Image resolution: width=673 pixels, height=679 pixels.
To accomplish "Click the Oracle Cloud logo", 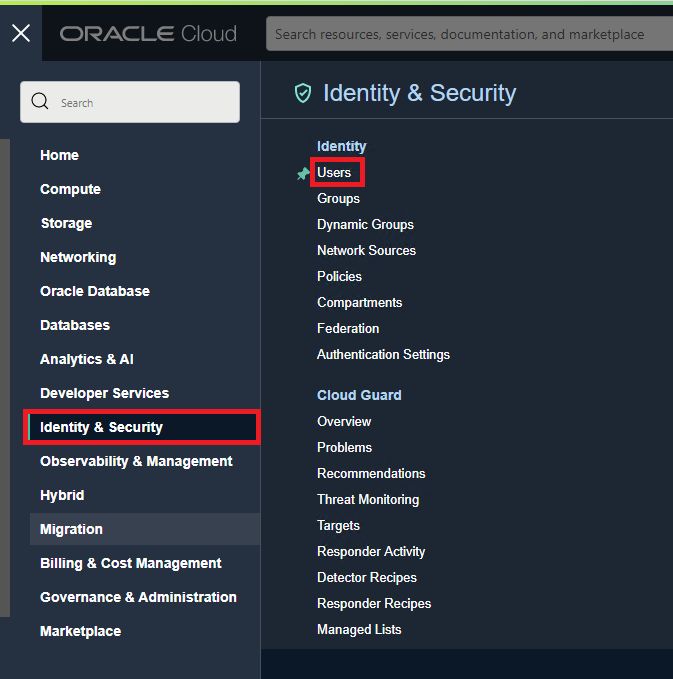I will point(148,34).
